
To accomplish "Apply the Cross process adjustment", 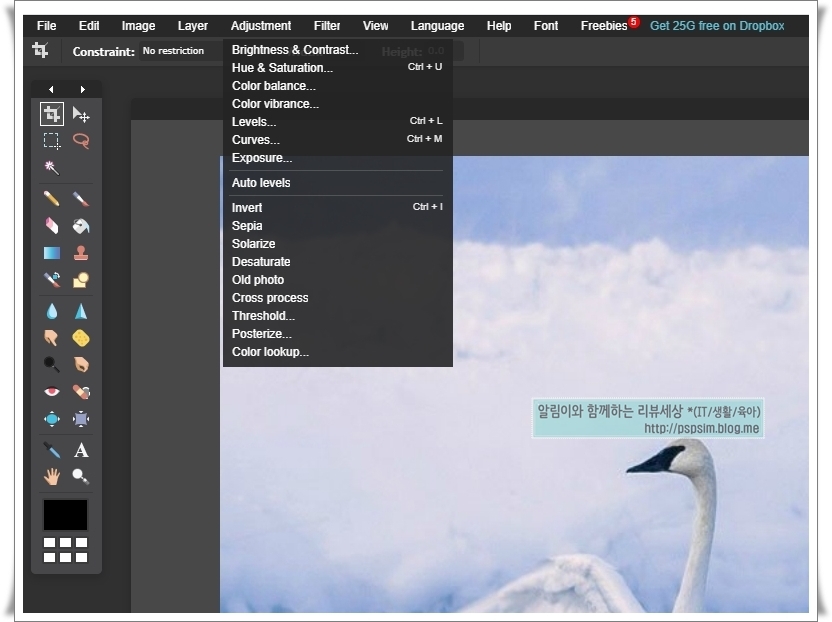I will 338,298.
